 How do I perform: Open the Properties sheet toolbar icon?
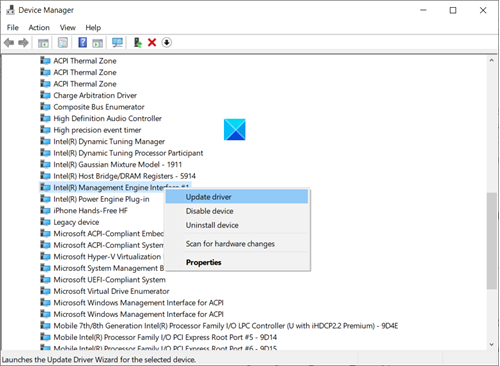pyautogui.click(x=63, y=43)
